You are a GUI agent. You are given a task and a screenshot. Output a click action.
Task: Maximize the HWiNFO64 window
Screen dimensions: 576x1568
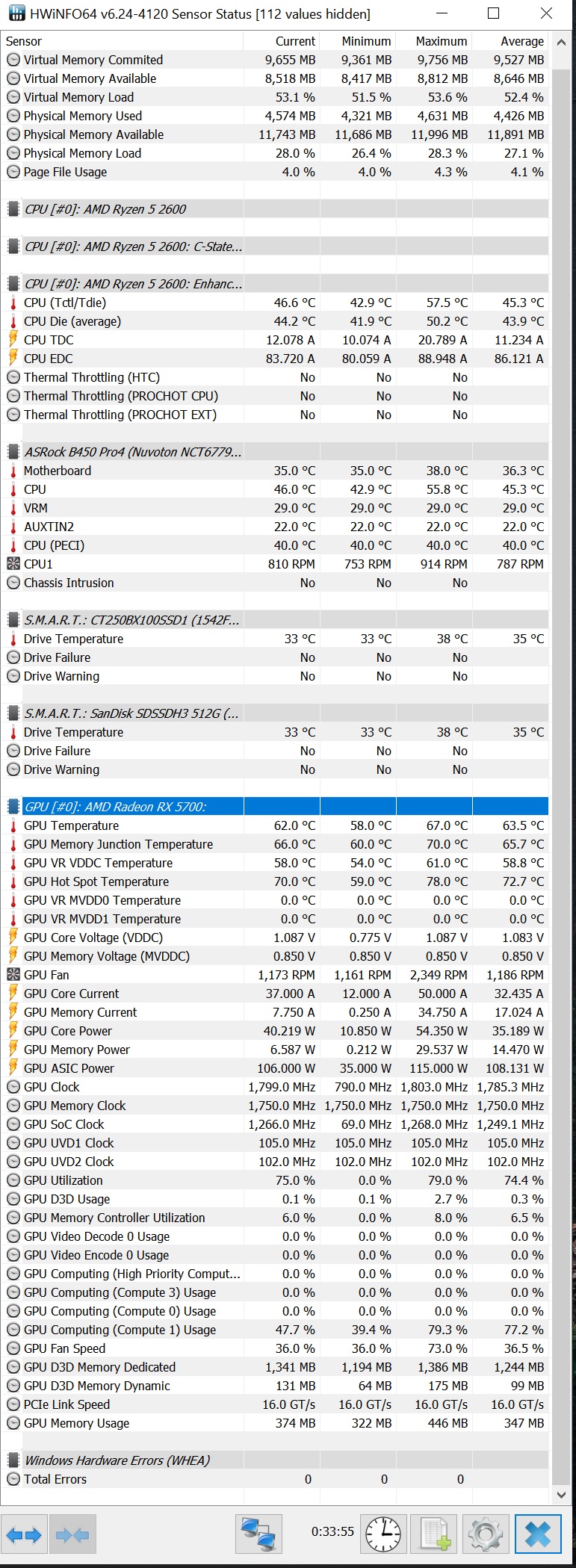(x=493, y=13)
